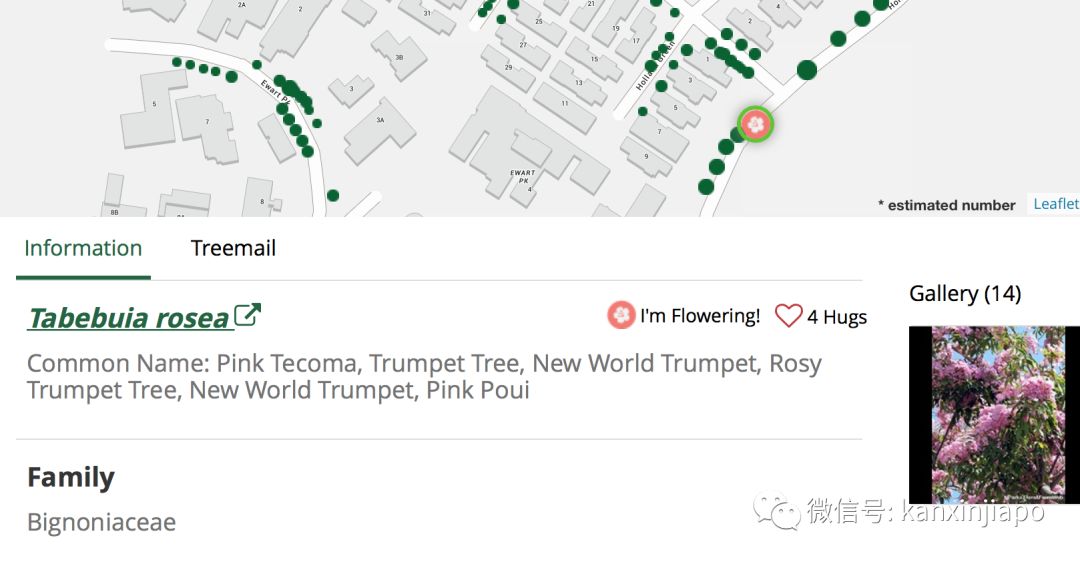
Task: Select the pink flowering tree marker on map
Action: [757, 124]
